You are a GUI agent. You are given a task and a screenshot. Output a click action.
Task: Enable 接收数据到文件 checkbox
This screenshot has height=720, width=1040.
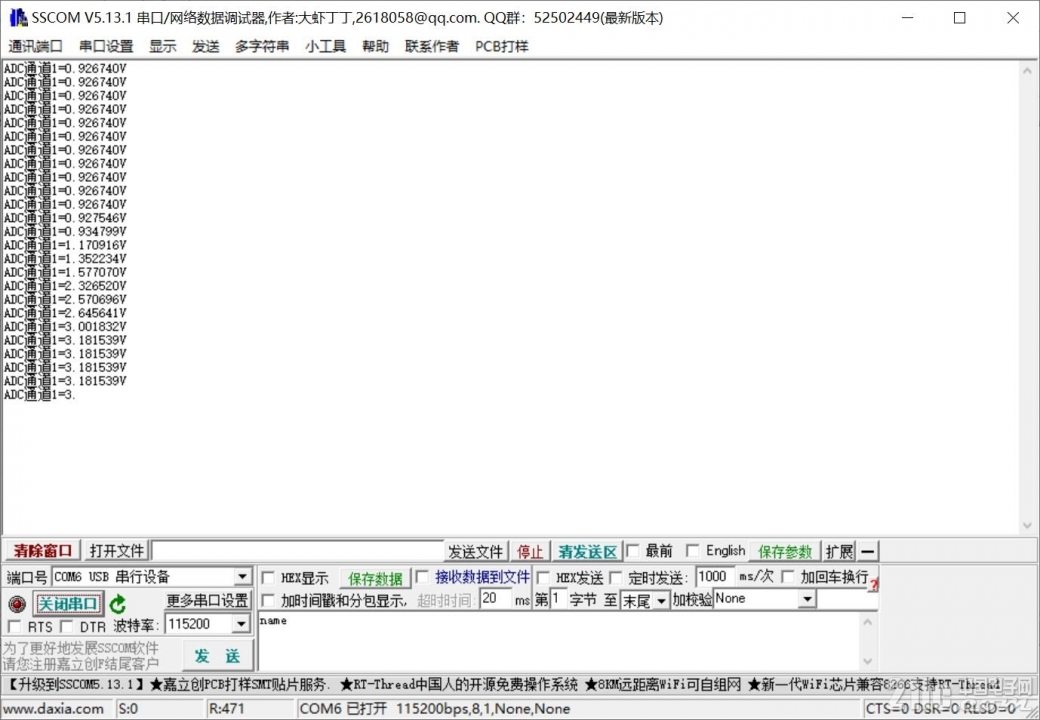pyautogui.click(x=422, y=577)
